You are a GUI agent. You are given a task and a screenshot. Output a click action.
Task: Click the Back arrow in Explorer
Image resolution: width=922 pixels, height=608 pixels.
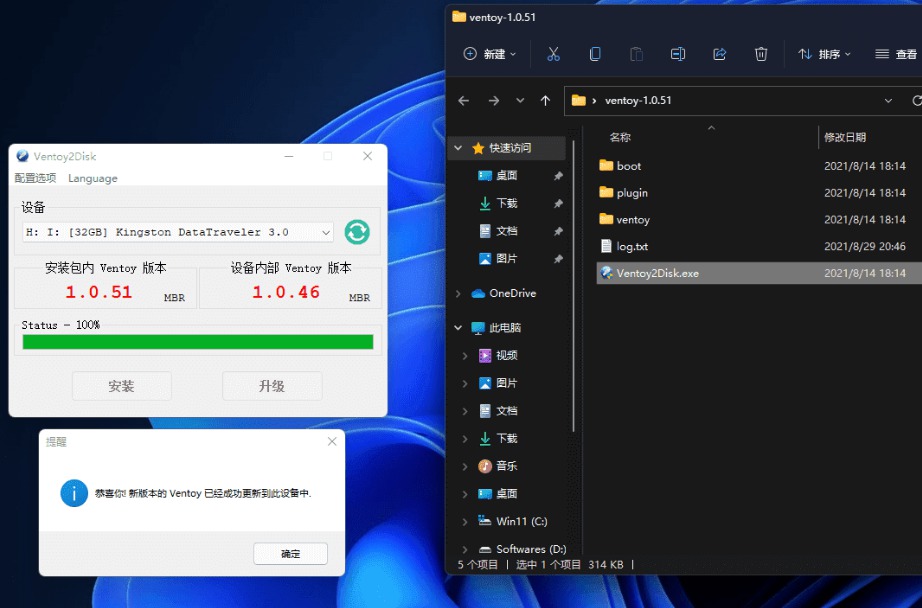(464, 101)
